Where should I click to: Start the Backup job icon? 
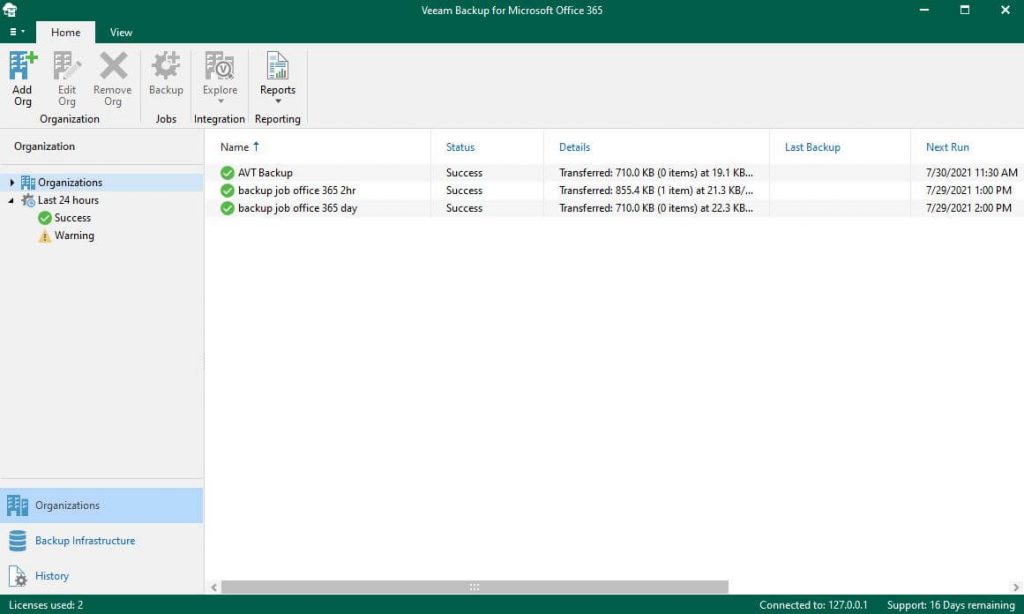pyautogui.click(x=165, y=66)
